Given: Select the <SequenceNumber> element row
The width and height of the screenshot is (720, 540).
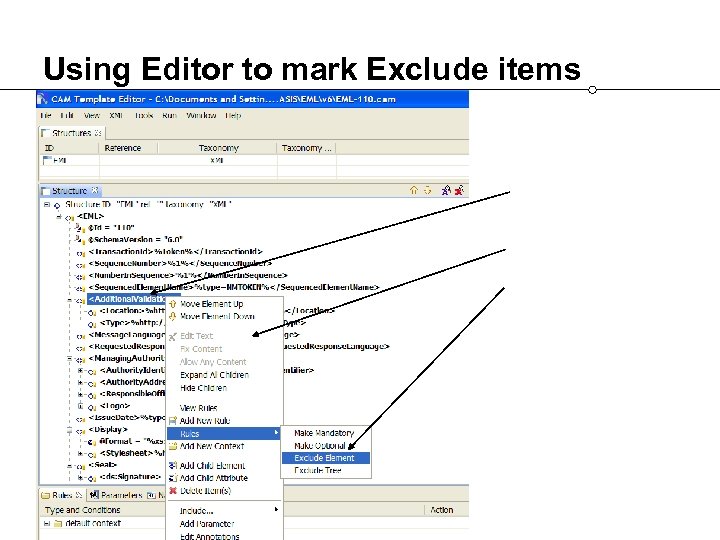Looking at the screenshot, I should click(x=180, y=263).
